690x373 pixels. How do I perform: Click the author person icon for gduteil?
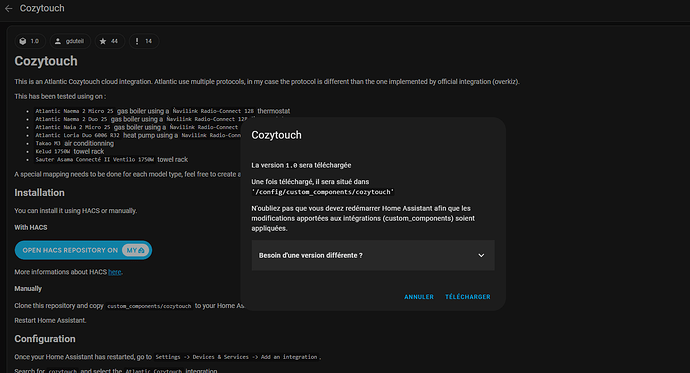(58, 41)
